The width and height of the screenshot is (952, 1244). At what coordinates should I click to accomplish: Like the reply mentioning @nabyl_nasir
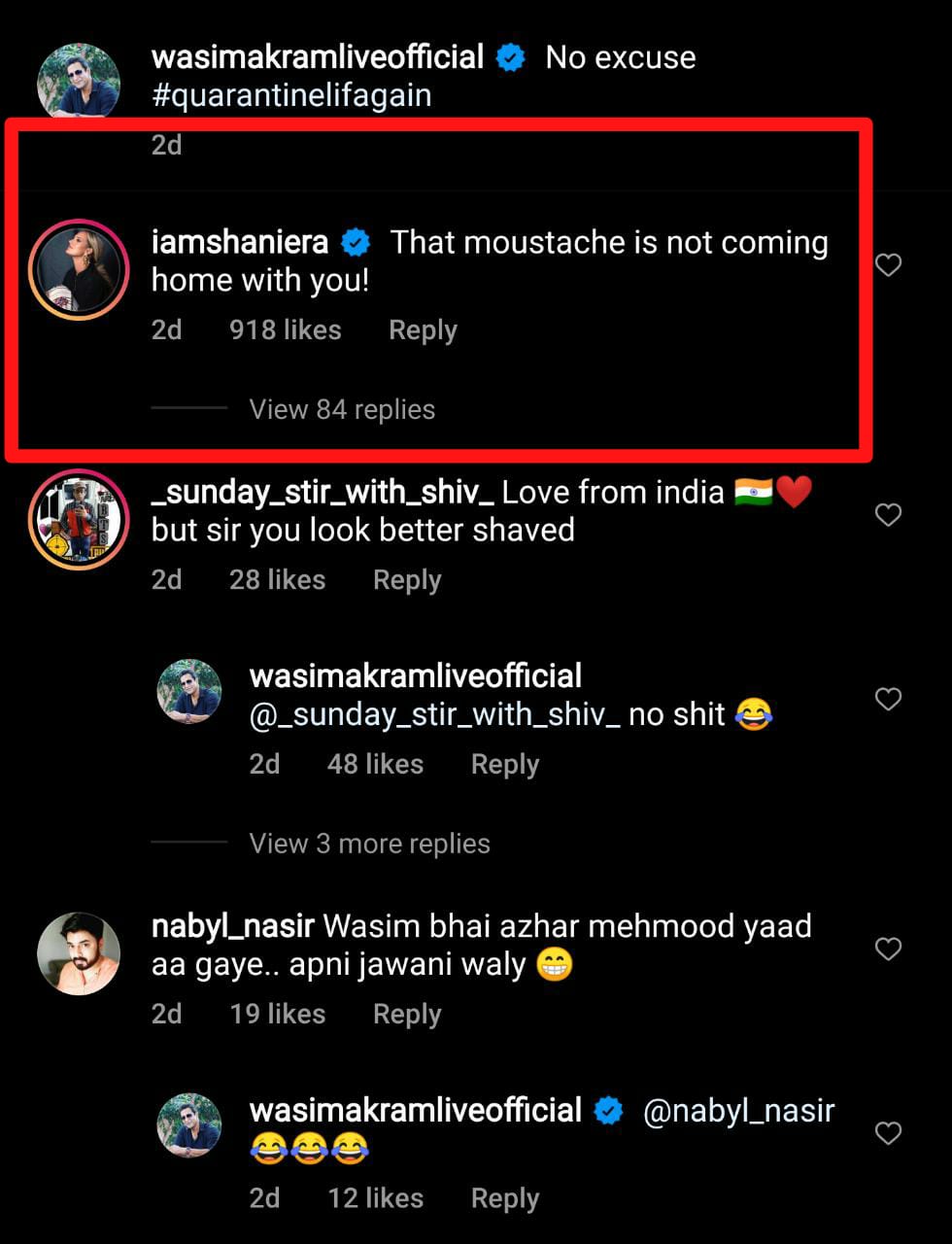click(x=888, y=1133)
